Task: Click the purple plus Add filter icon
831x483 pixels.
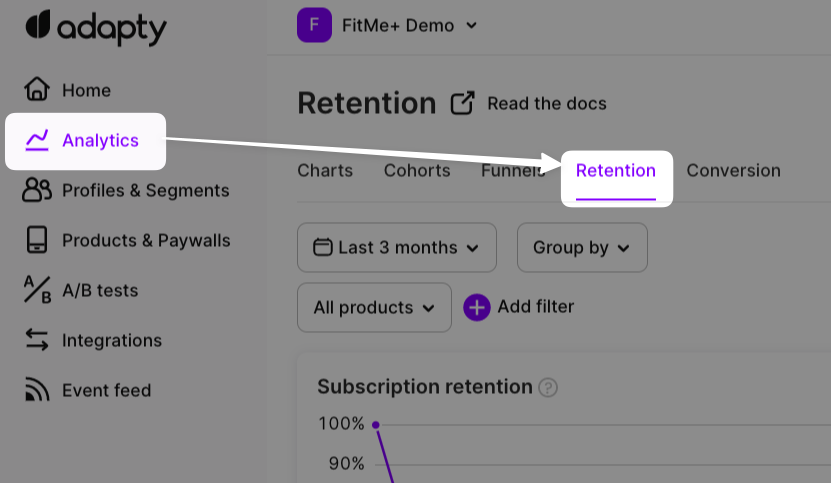Action: [x=476, y=307]
